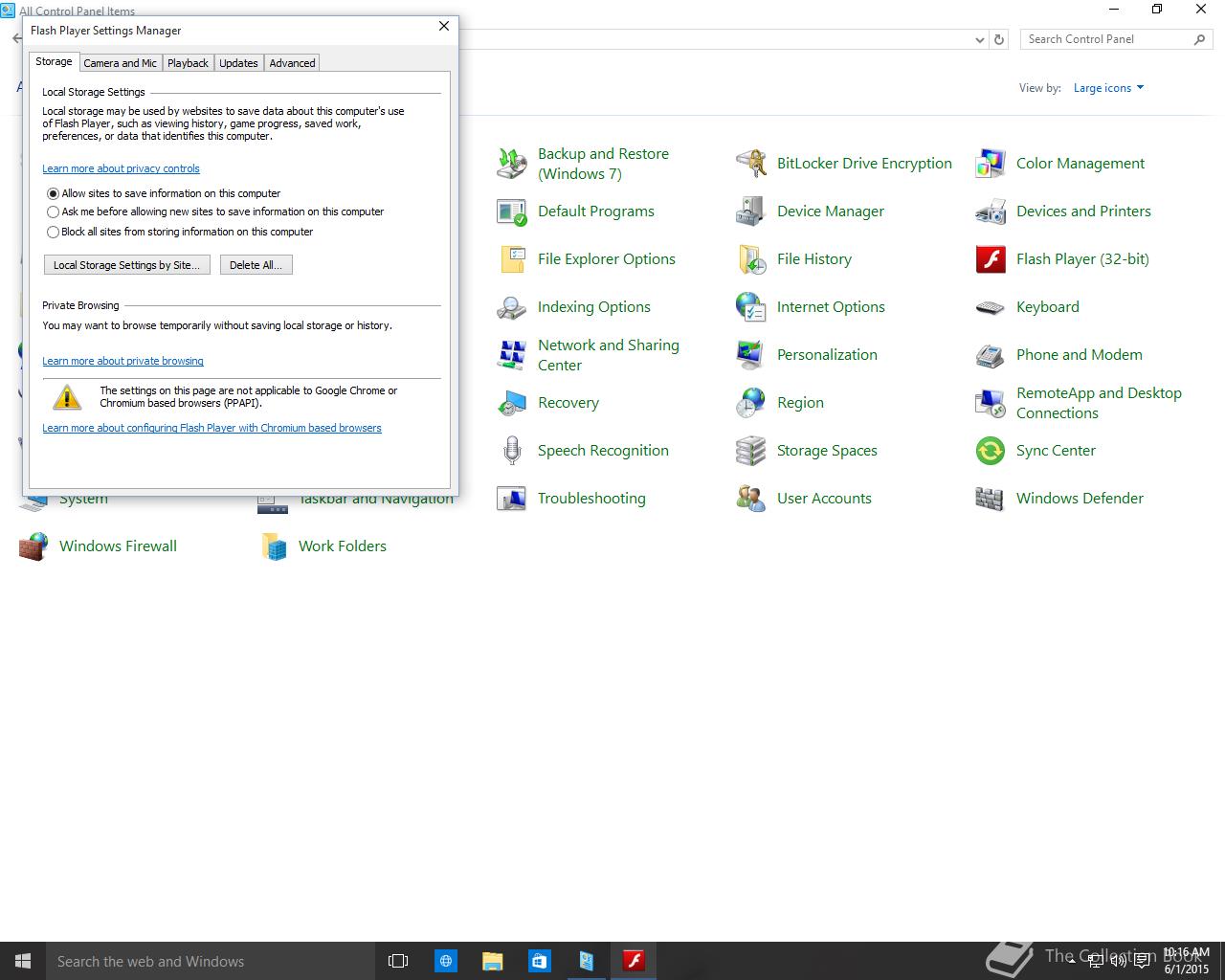Open Windows Firewall icon
The image size is (1225, 980).
33,546
